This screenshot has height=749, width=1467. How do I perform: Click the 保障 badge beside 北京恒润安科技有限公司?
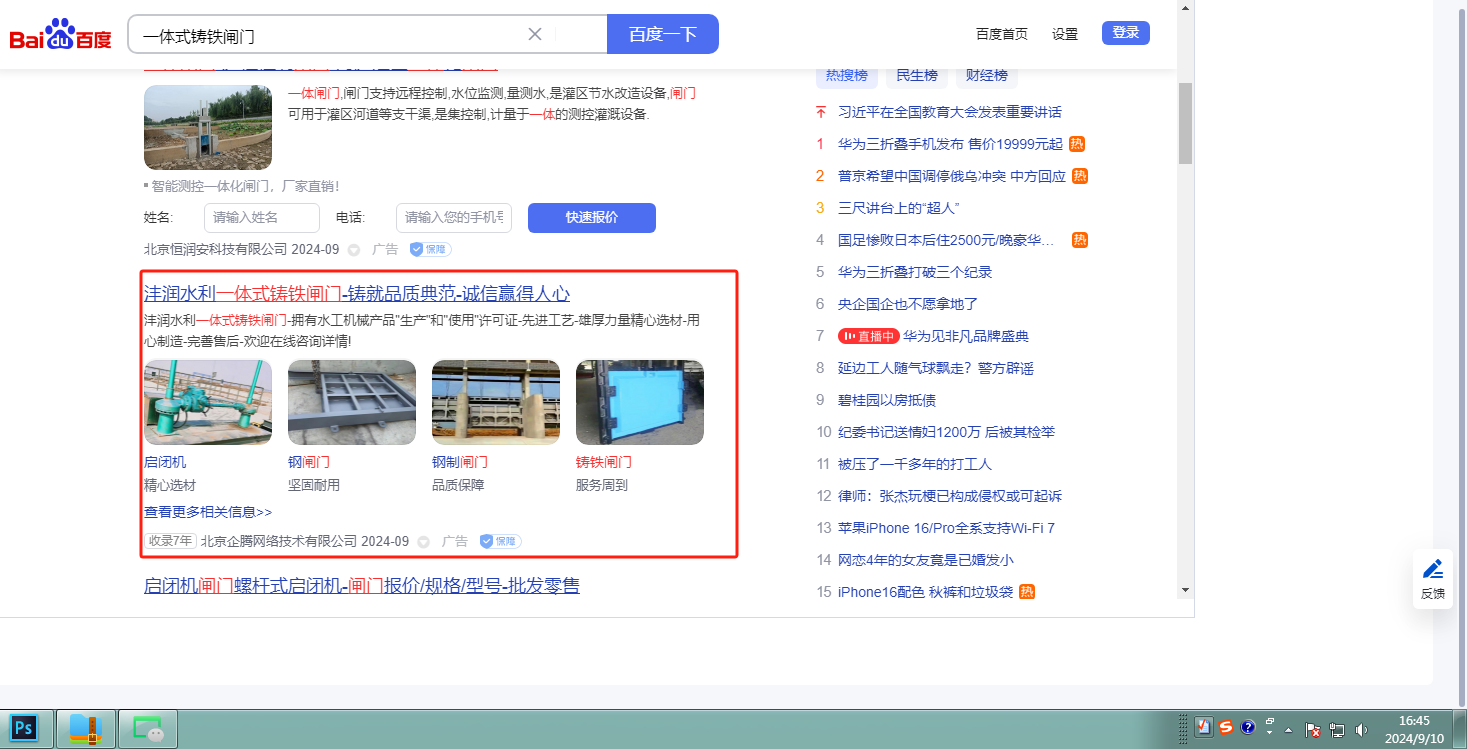pyautogui.click(x=430, y=249)
